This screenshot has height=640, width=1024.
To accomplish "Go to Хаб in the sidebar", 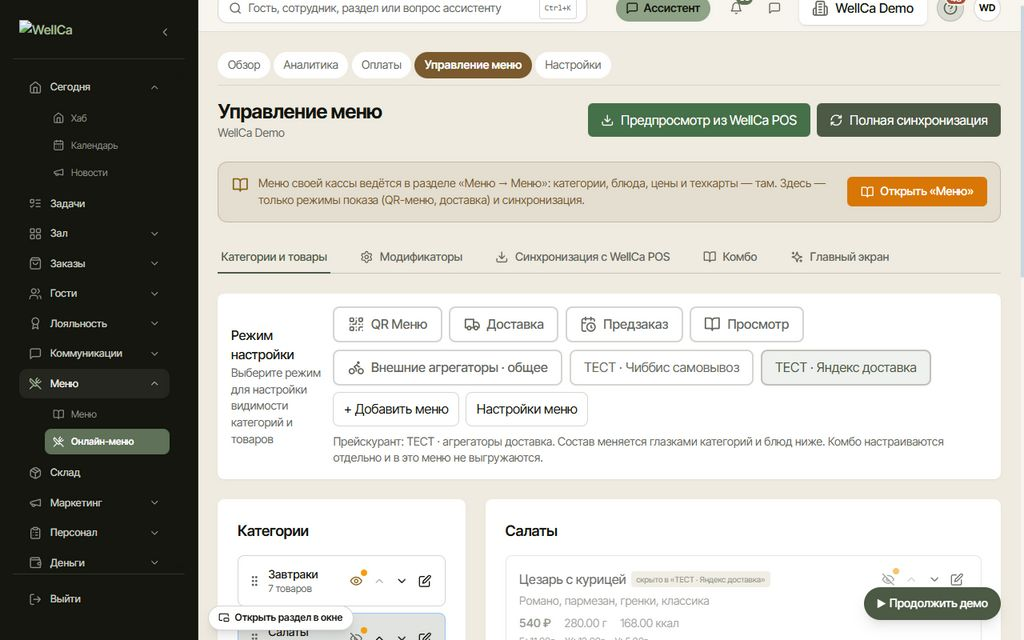I will [78, 118].
